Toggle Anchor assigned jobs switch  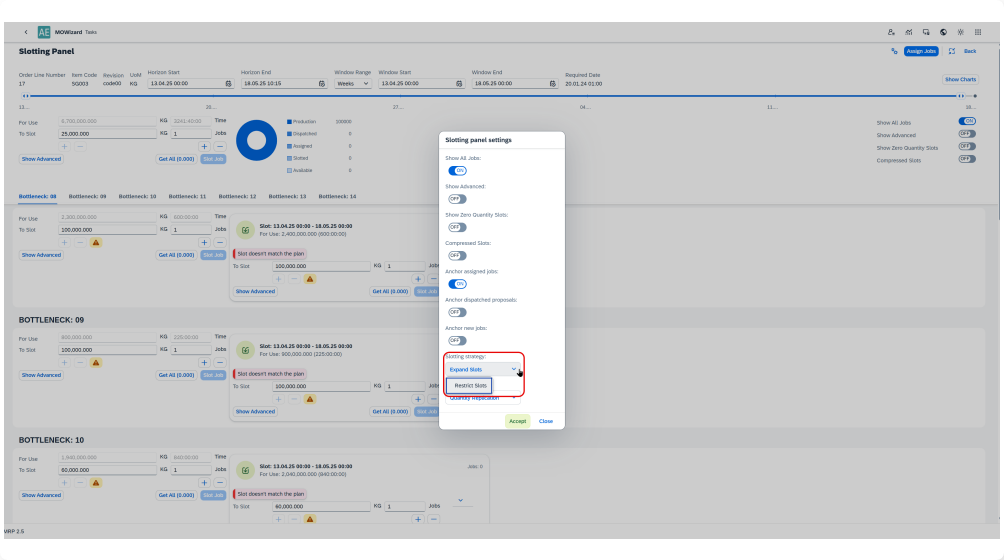pos(457,284)
